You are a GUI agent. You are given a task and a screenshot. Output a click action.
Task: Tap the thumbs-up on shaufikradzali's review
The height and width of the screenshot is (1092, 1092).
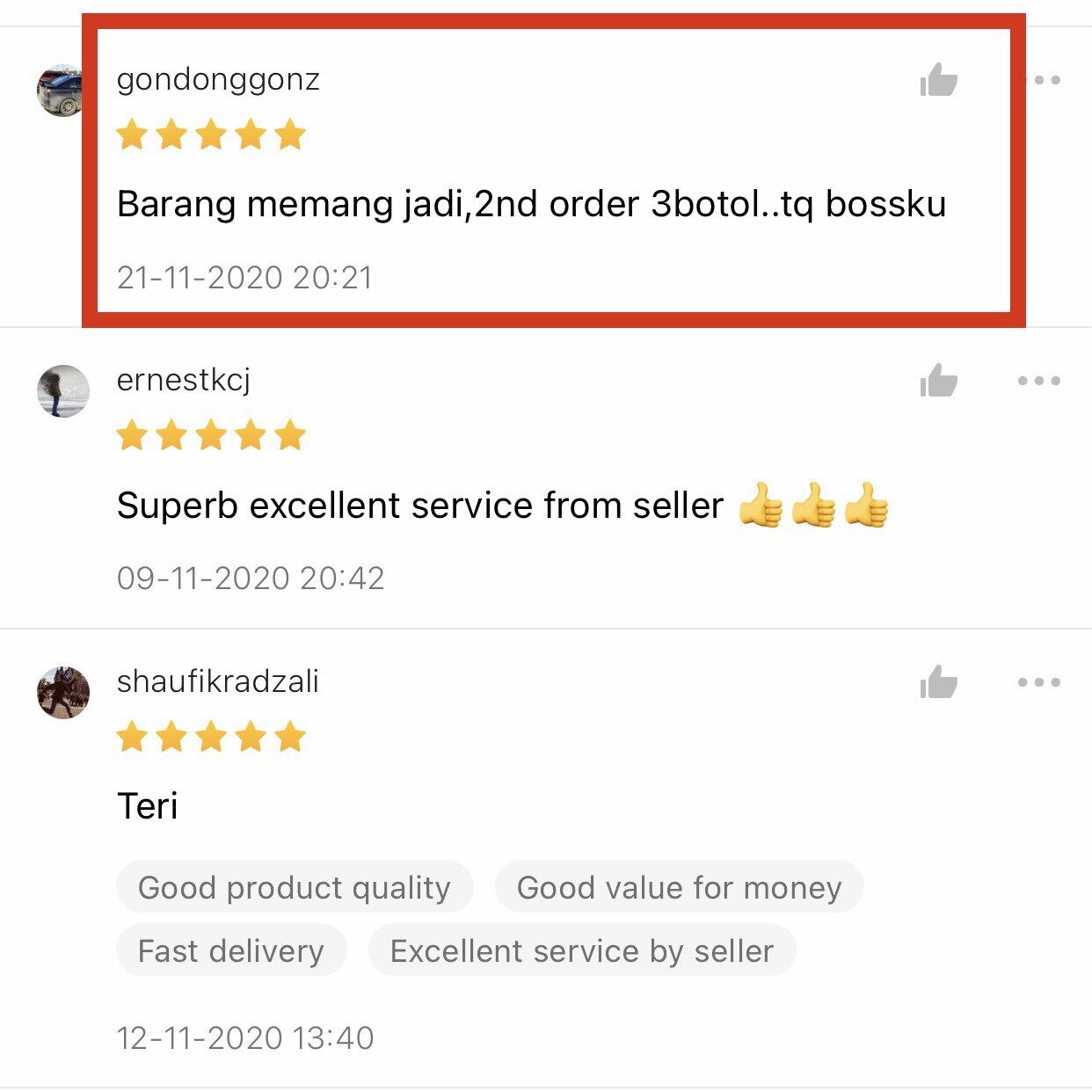pos(938,681)
